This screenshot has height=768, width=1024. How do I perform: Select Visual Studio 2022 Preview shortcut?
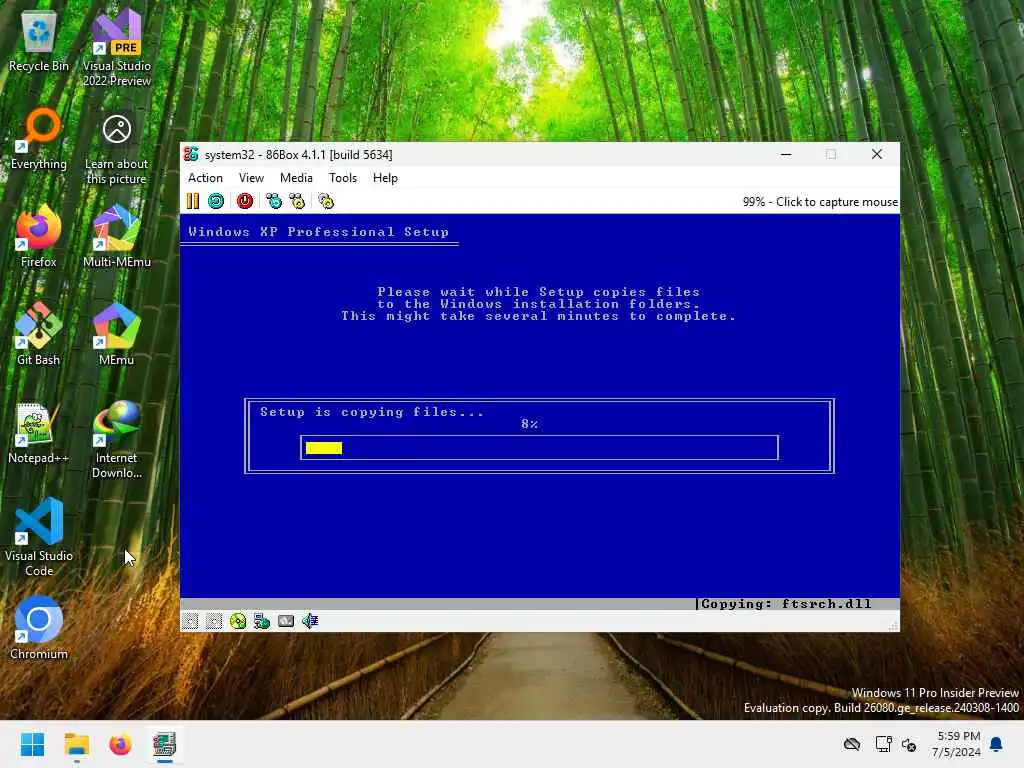(x=117, y=49)
